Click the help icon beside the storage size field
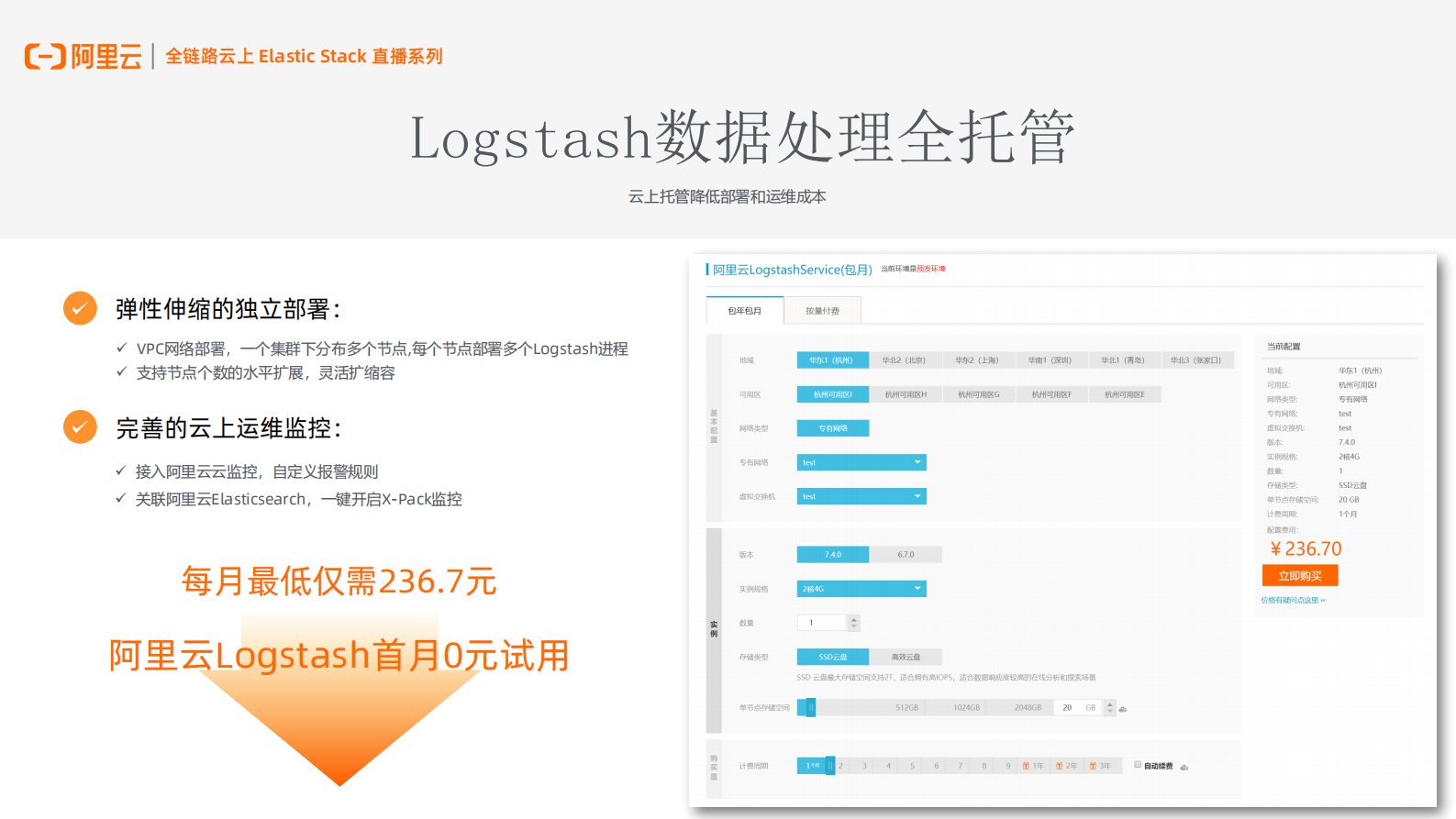 (x=1123, y=709)
